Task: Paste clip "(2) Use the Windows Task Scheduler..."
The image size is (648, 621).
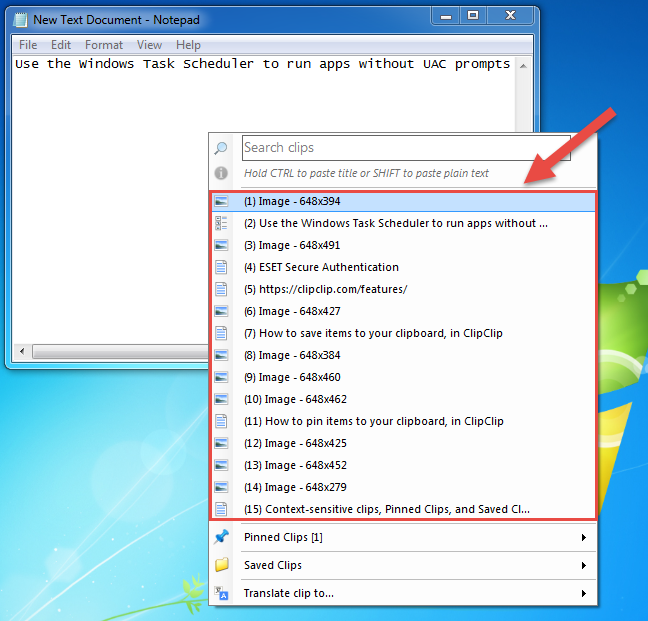Action: click(403, 223)
